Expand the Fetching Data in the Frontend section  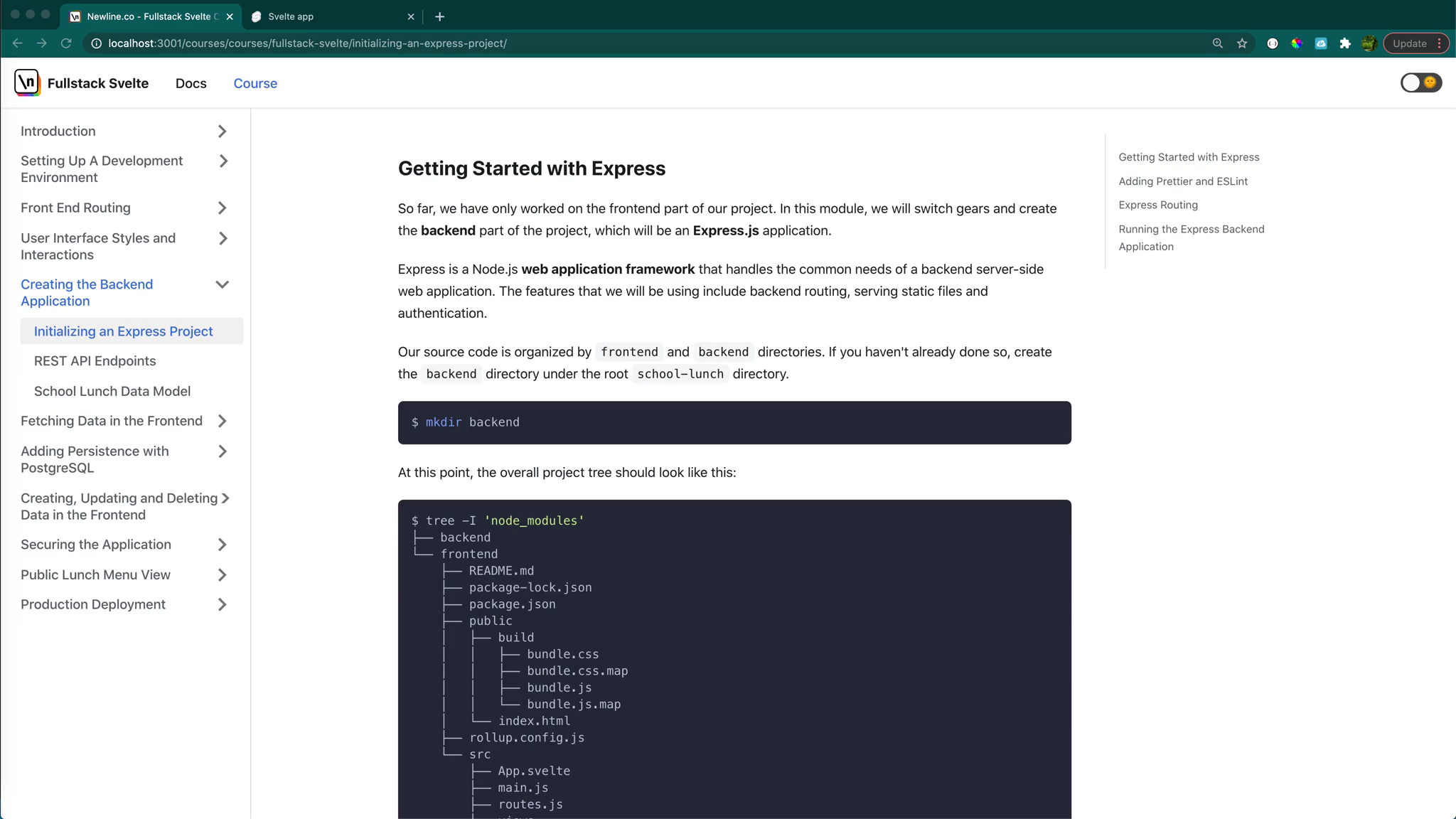222,420
